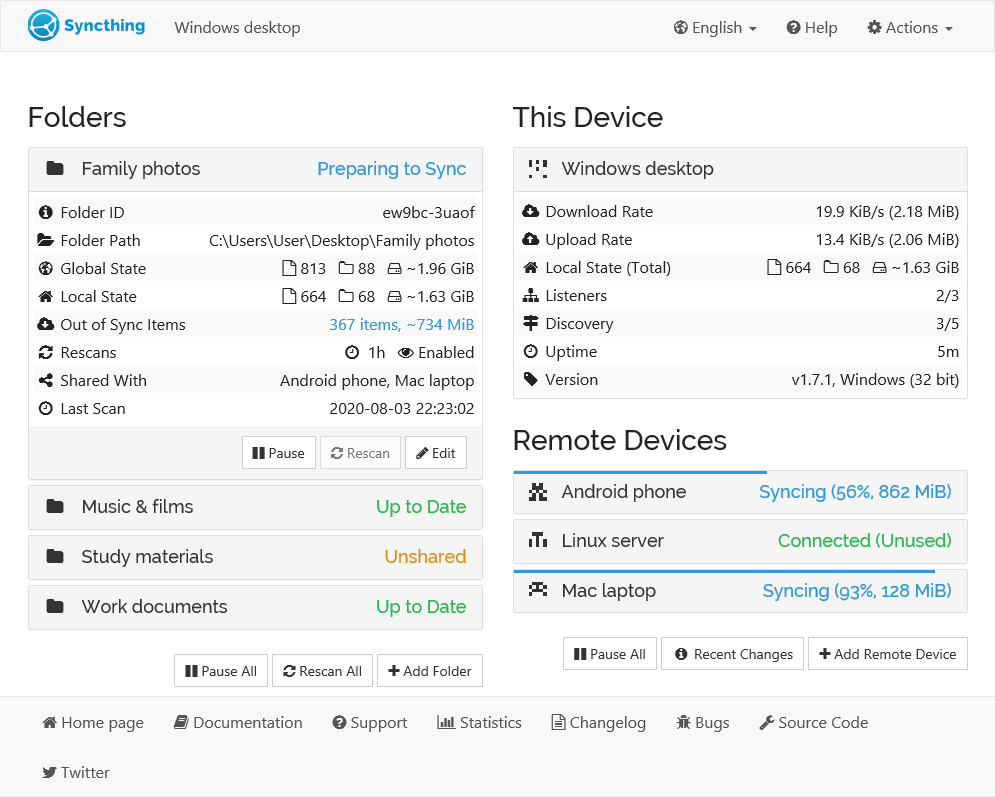The image size is (995, 797).
Task: Click the Twitter icon in the footer
Action: 49,772
